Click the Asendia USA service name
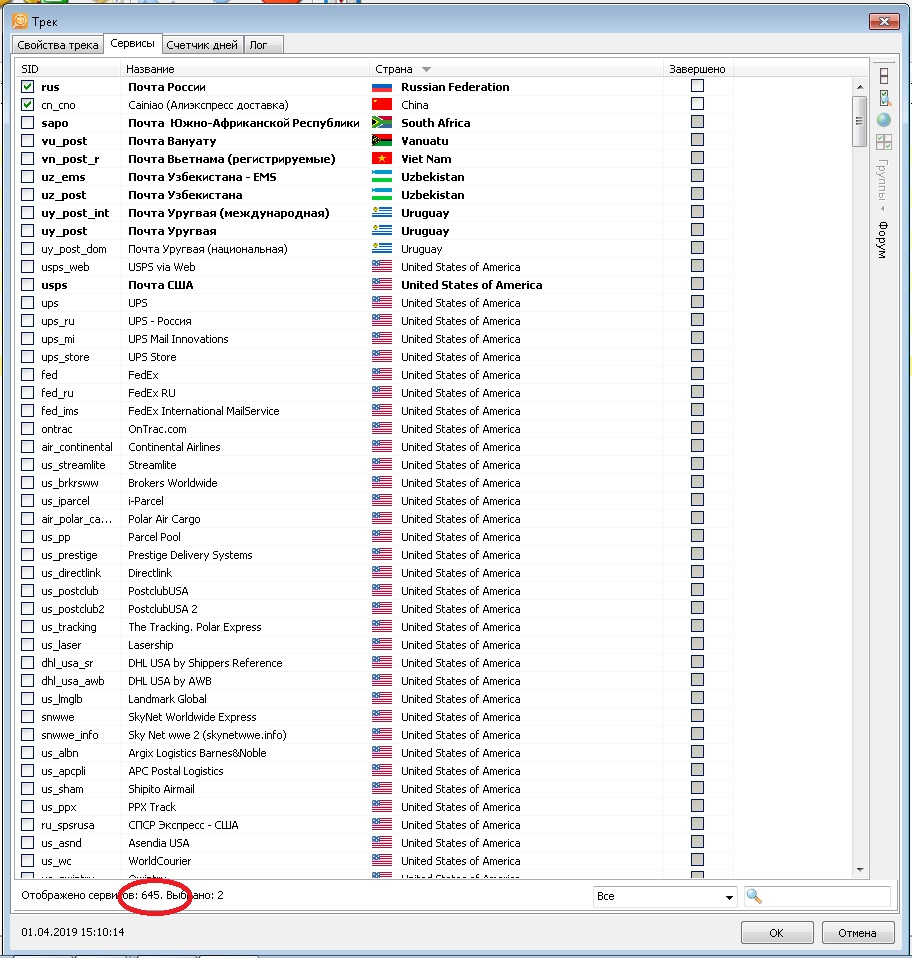 pos(159,843)
